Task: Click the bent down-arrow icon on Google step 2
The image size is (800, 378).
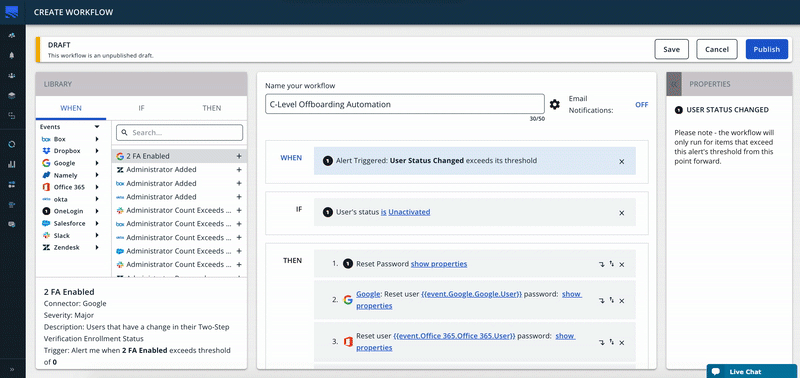Action: tap(602, 300)
